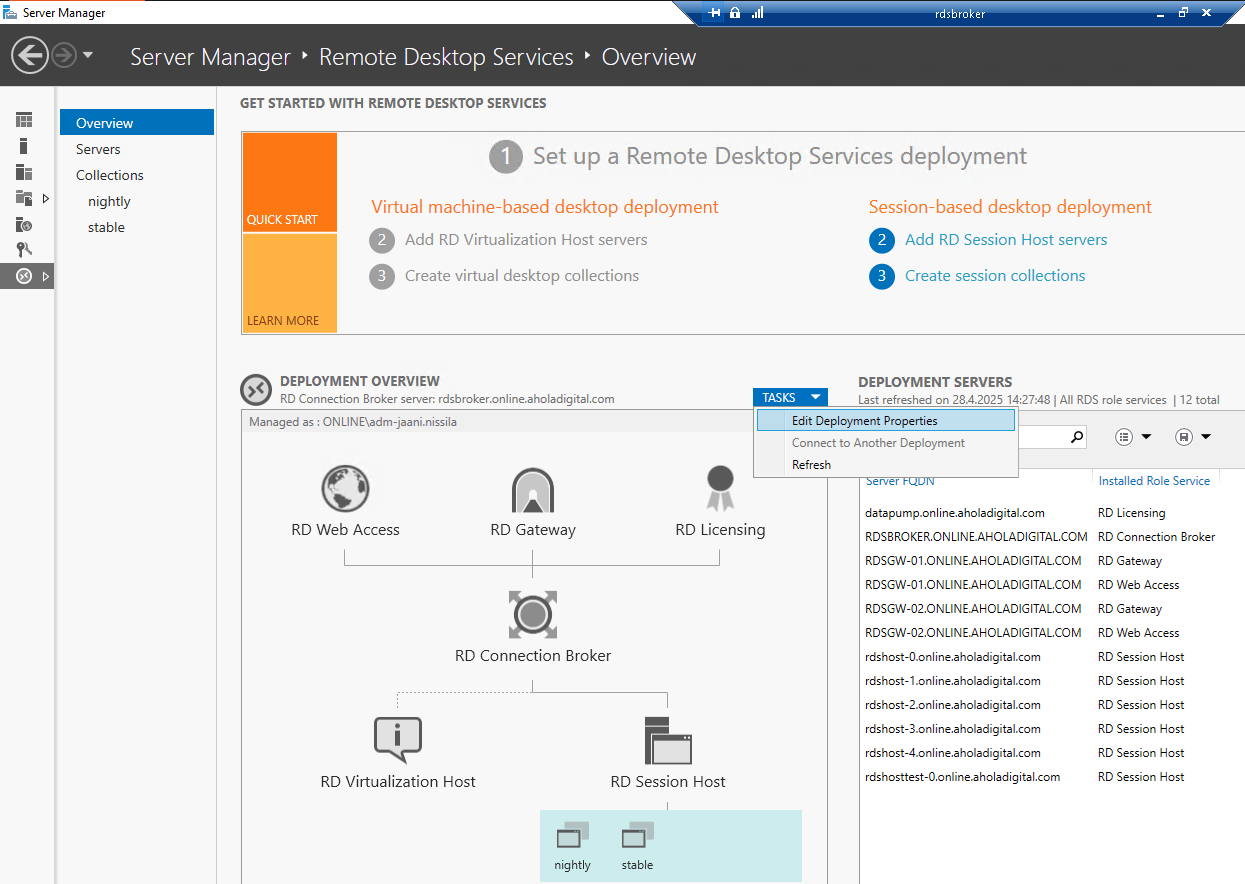Sort by Installed Role Service column
Screen dimensions: 1245x884
[x=1154, y=481]
